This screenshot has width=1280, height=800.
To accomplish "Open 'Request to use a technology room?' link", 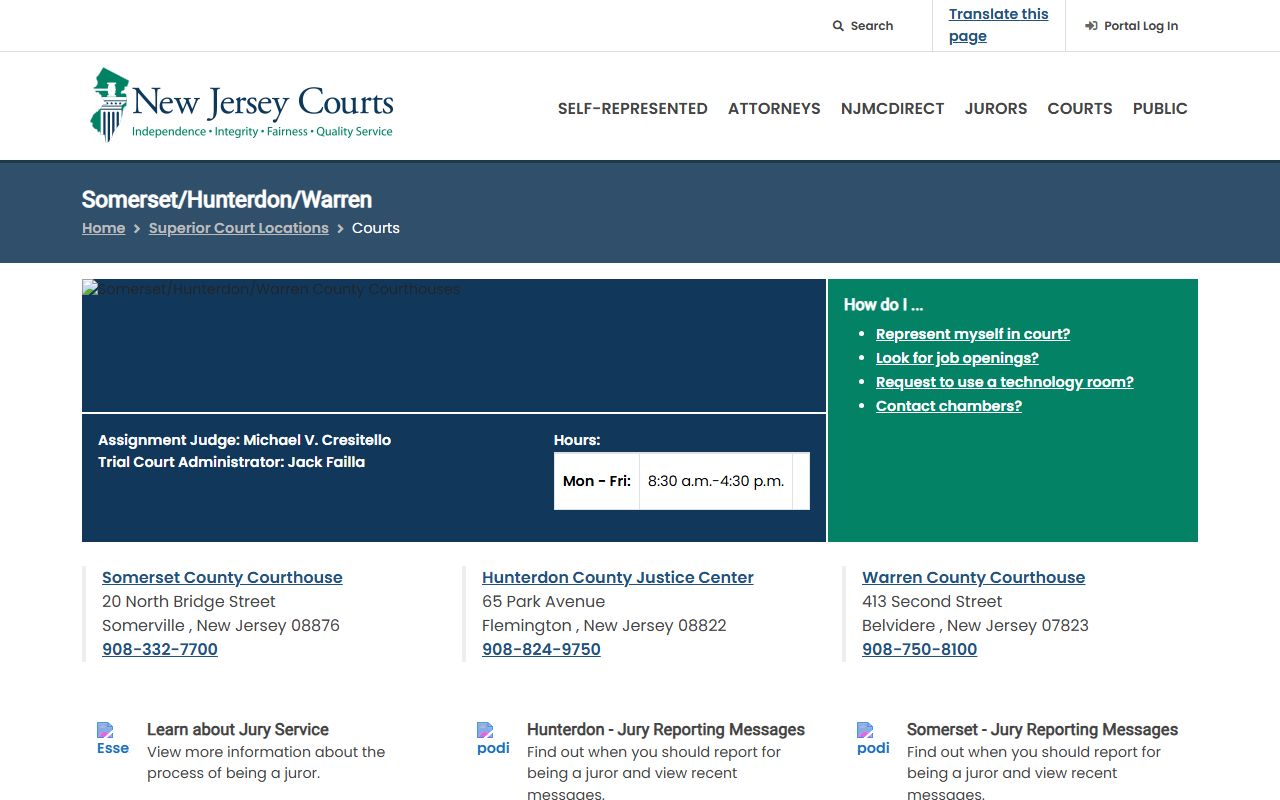I will tap(1005, 382).
